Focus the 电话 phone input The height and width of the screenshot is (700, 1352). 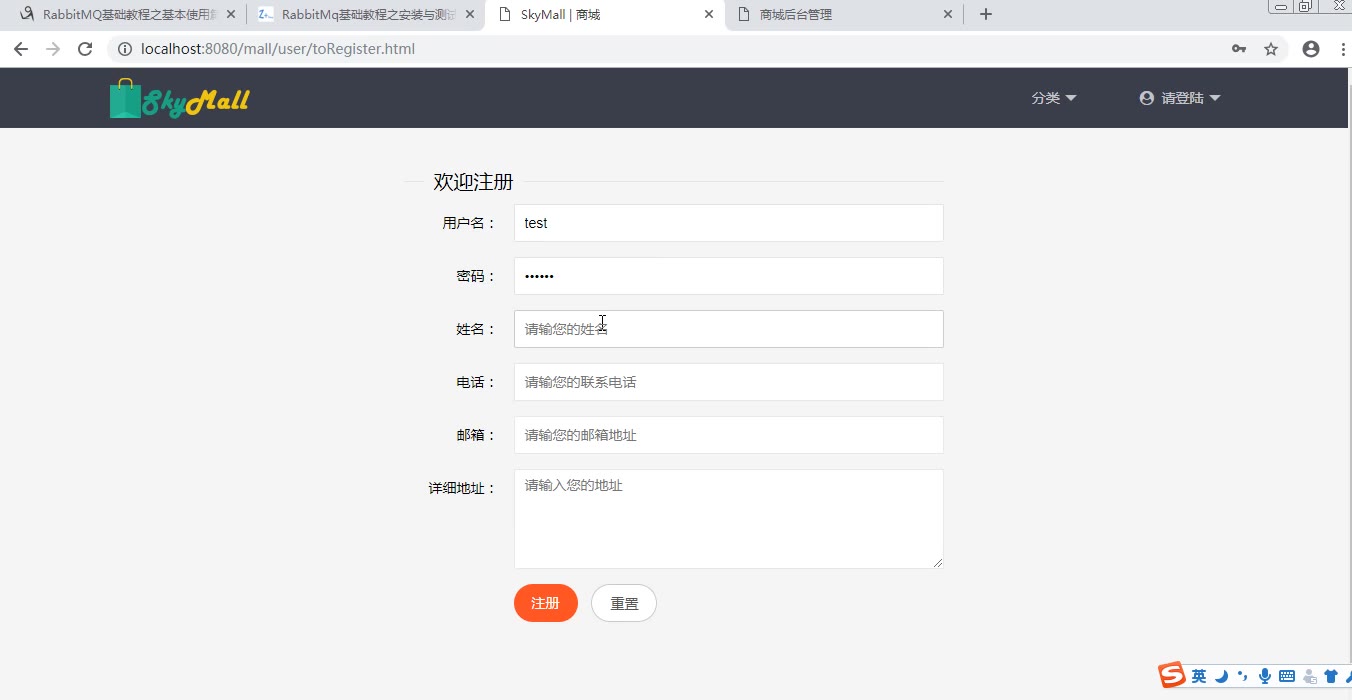(729, 382)
